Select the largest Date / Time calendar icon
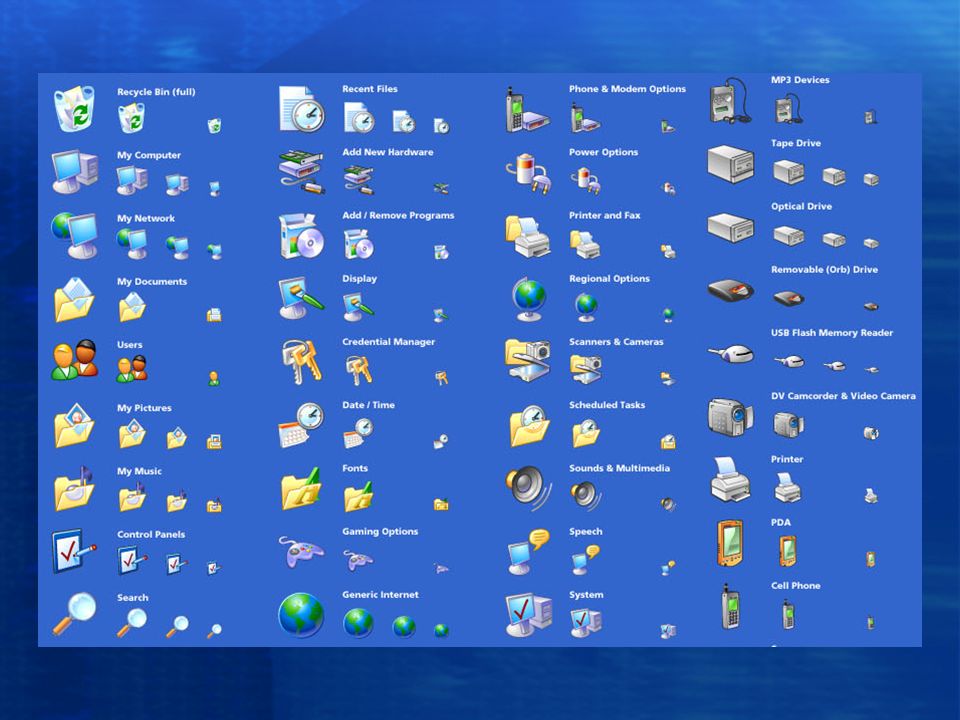The image size is (960, 720). [302, 426]
